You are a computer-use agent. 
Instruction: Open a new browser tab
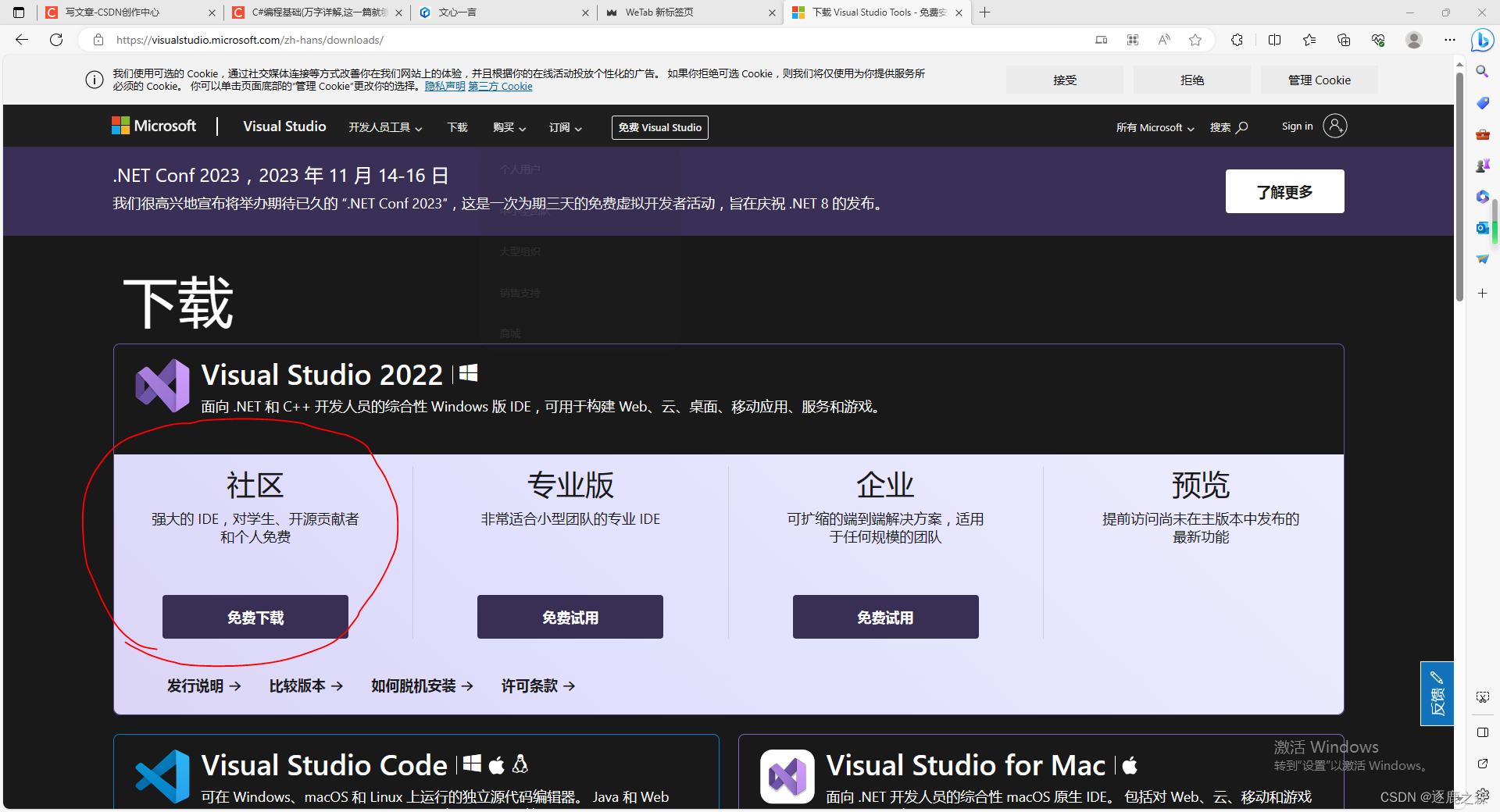coord(985,12)
